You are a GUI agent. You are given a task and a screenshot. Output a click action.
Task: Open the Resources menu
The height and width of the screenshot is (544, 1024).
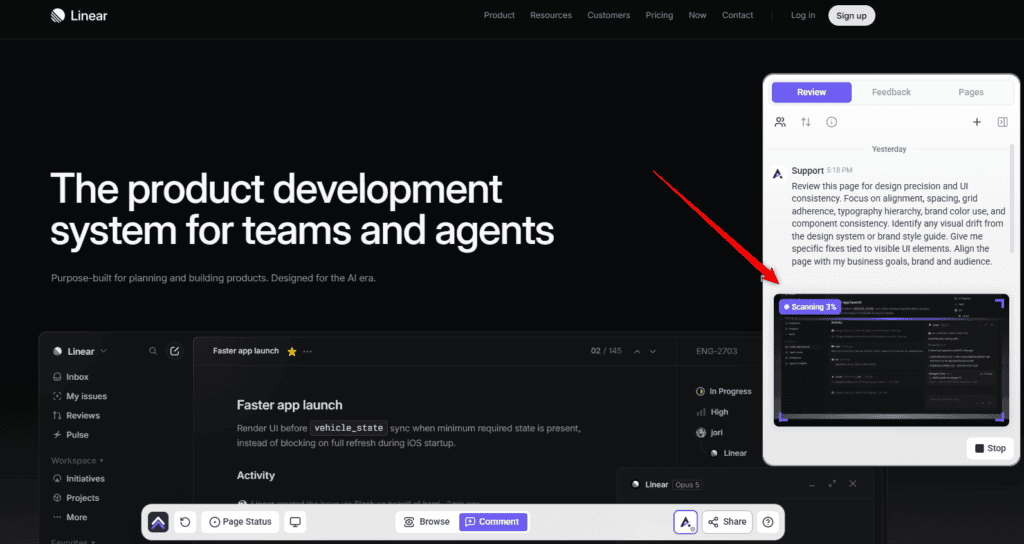551,15
